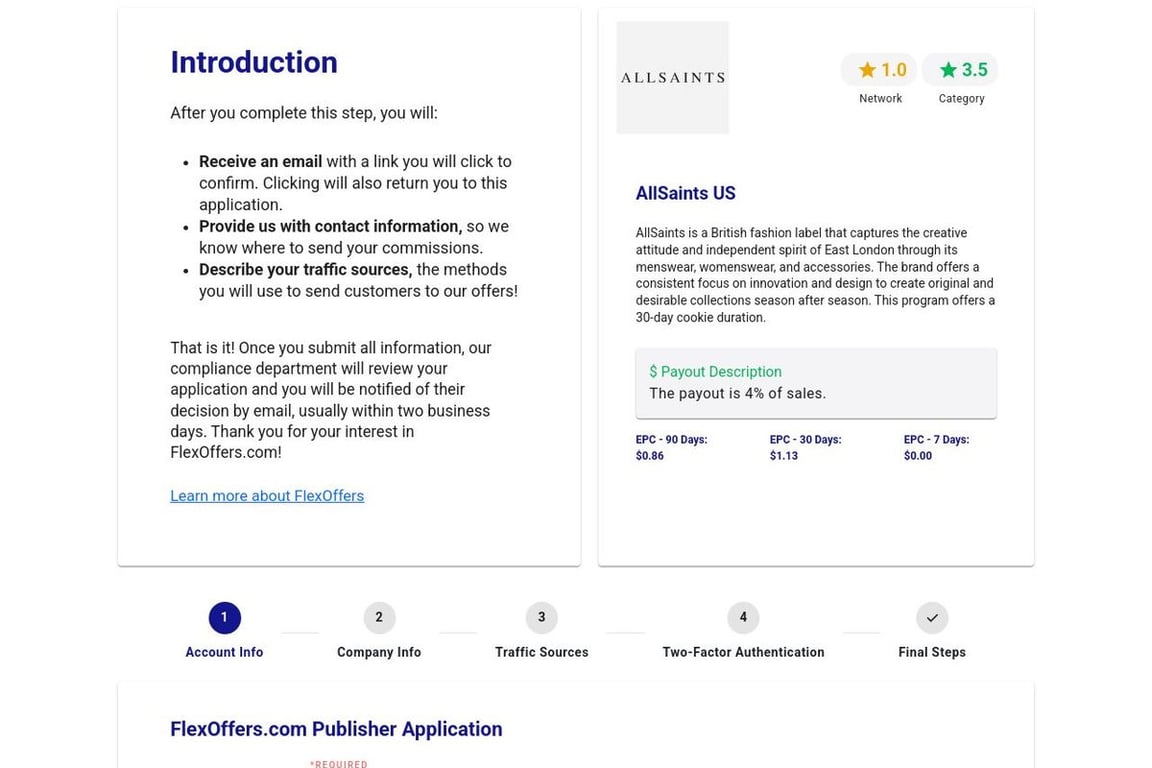
Task: Click the EPC - 7 Days value $0.00
Action: point(918,456)
